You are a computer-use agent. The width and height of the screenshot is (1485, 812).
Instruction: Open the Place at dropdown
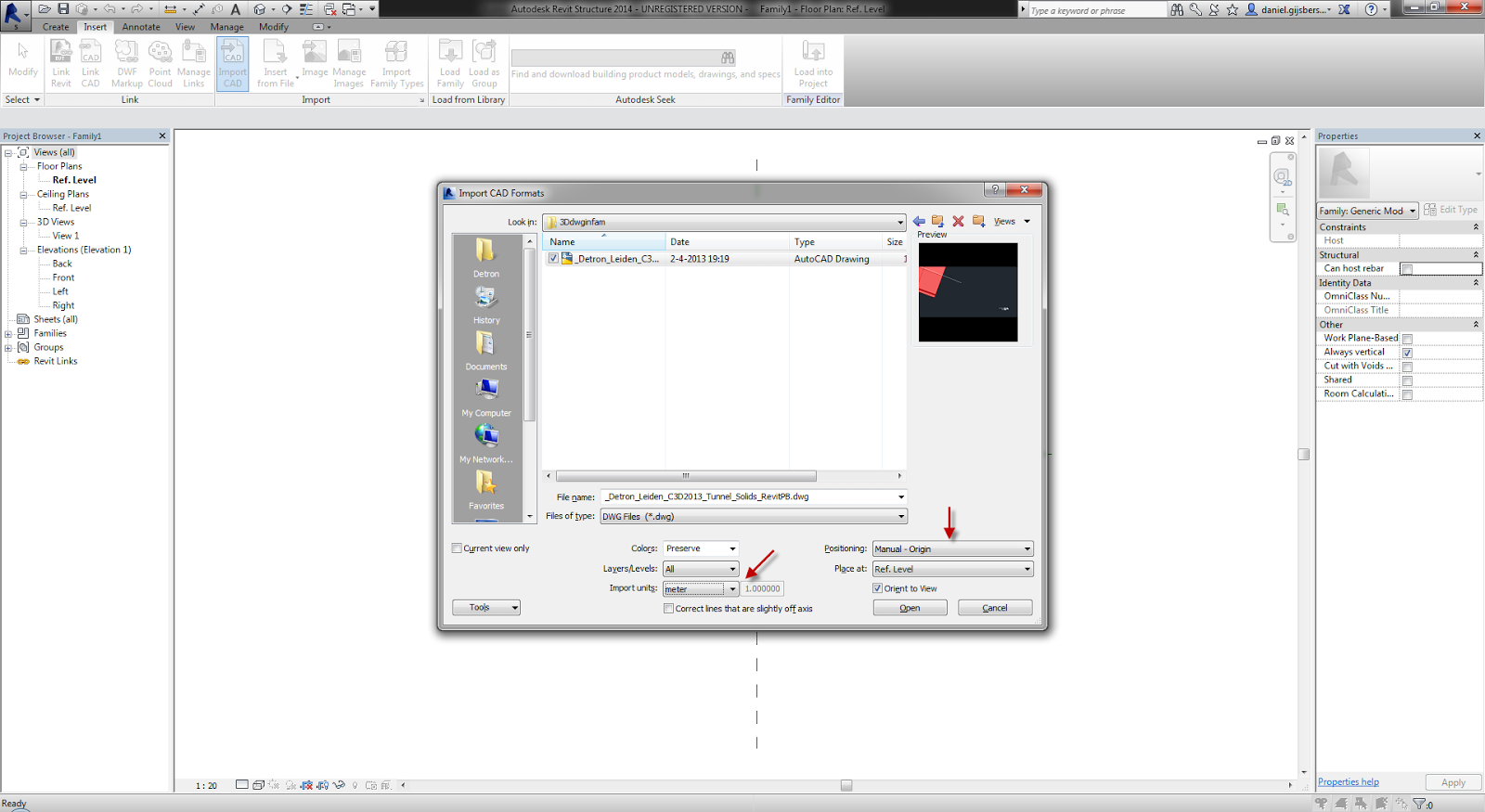pos(952,569)
